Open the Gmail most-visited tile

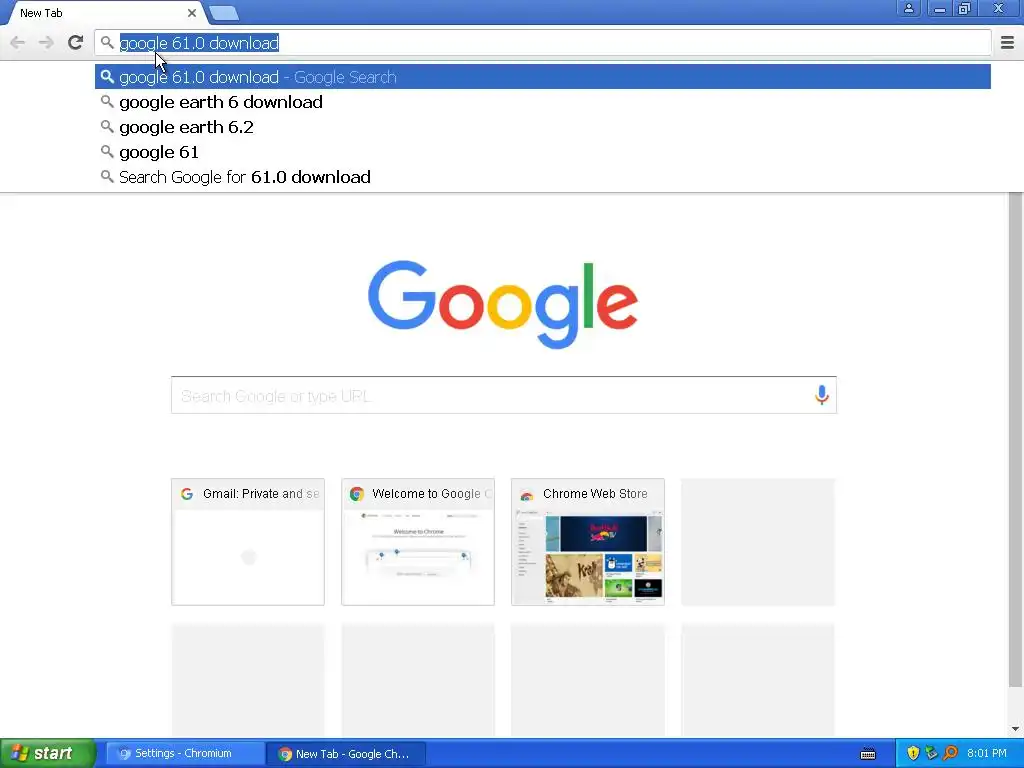[x=248, y=542]
